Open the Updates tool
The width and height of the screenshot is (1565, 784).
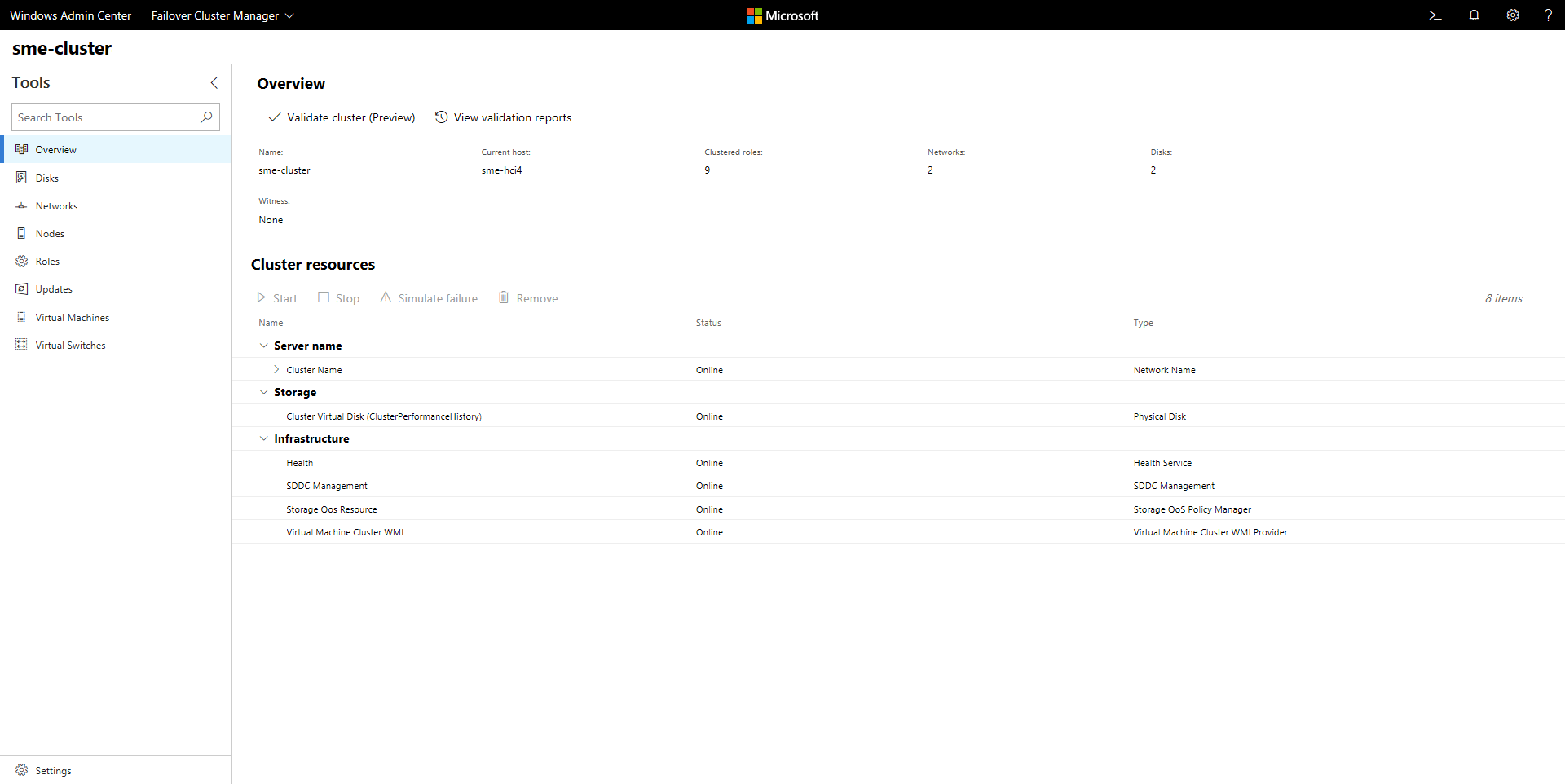point(53,288)
